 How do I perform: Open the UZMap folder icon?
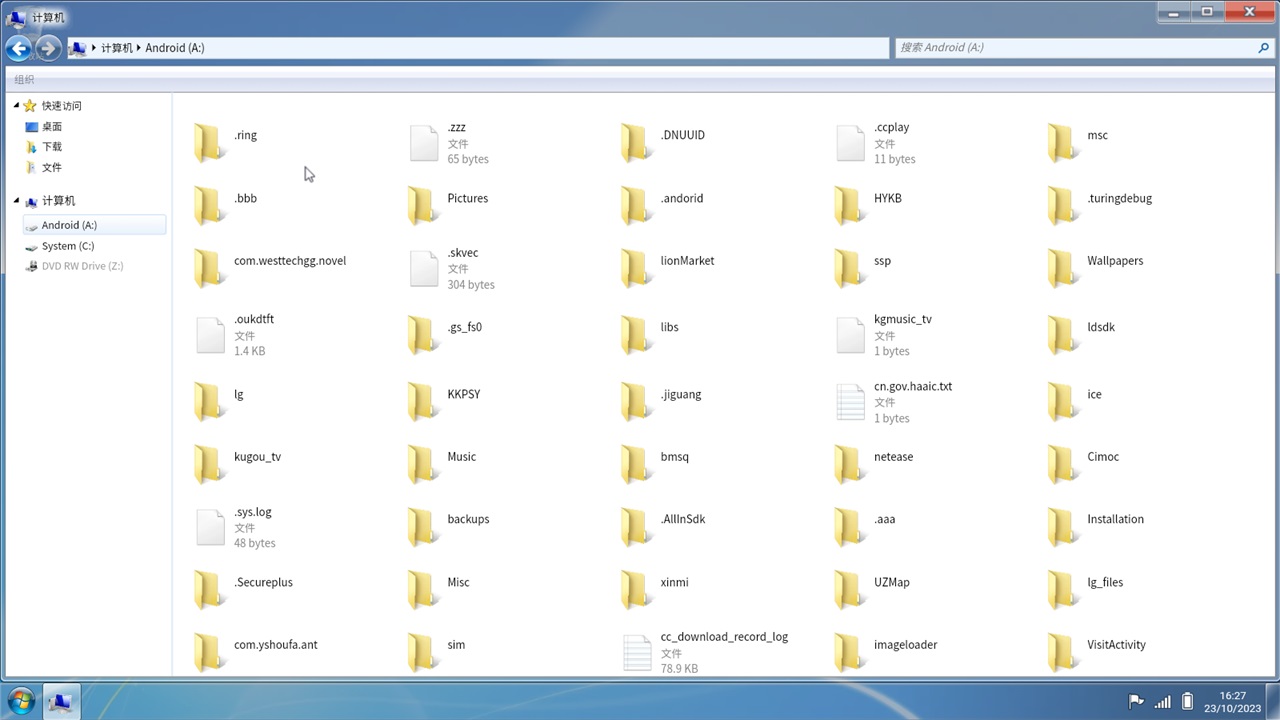tap(849, 590)
